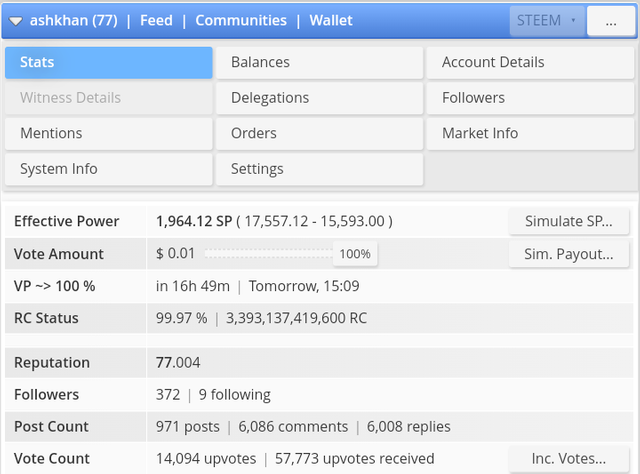The width and height of the screenshot is (640, 474).
Task: Open the Market Info tab
Action: pos(531,133)
